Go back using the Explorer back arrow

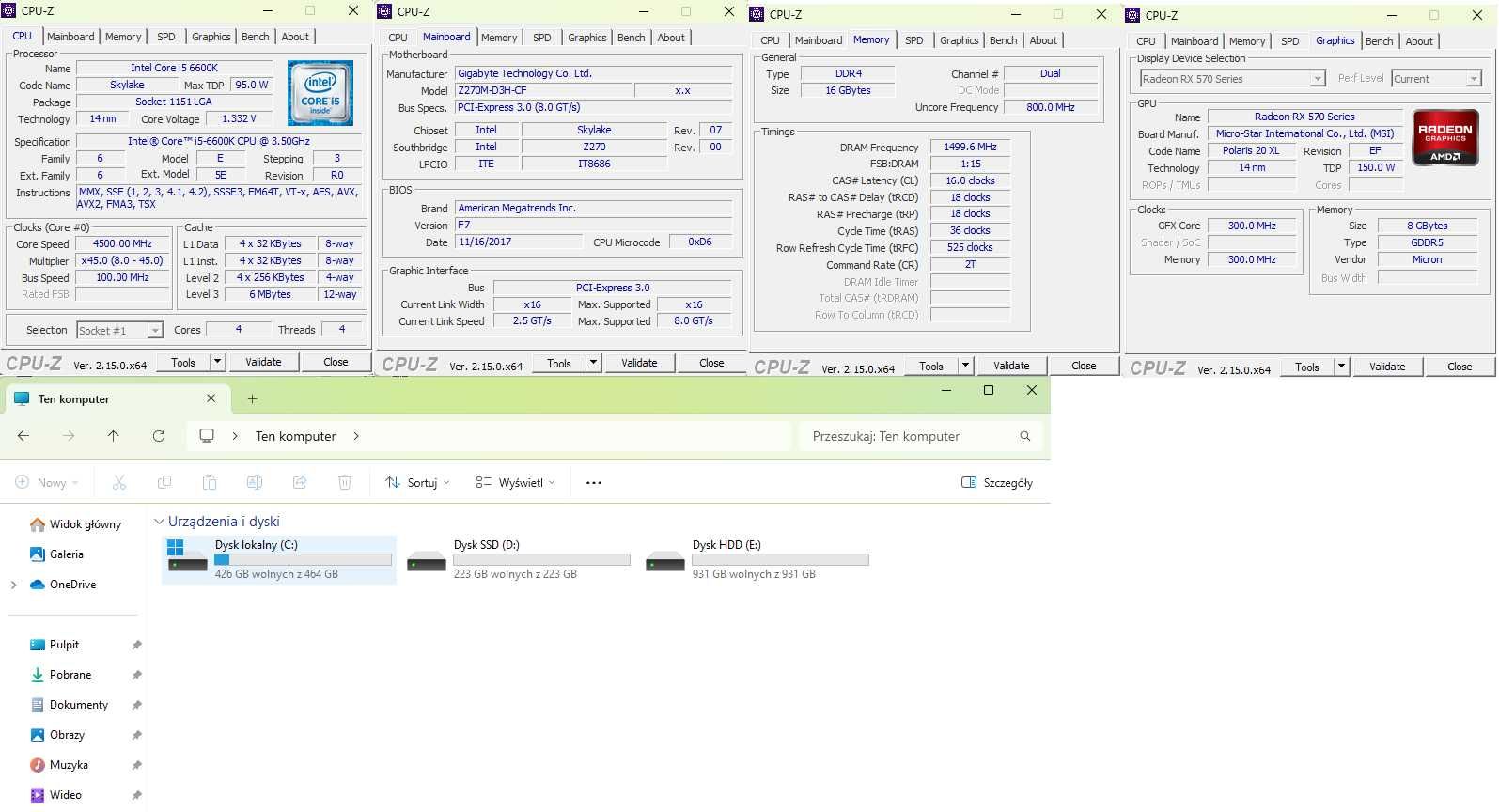23,436
